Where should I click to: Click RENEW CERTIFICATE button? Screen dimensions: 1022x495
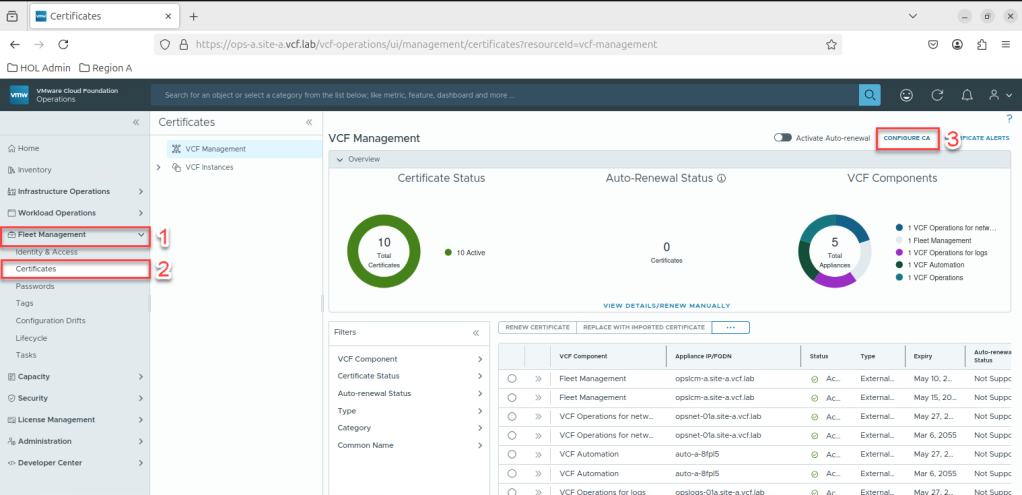[538, 327]
